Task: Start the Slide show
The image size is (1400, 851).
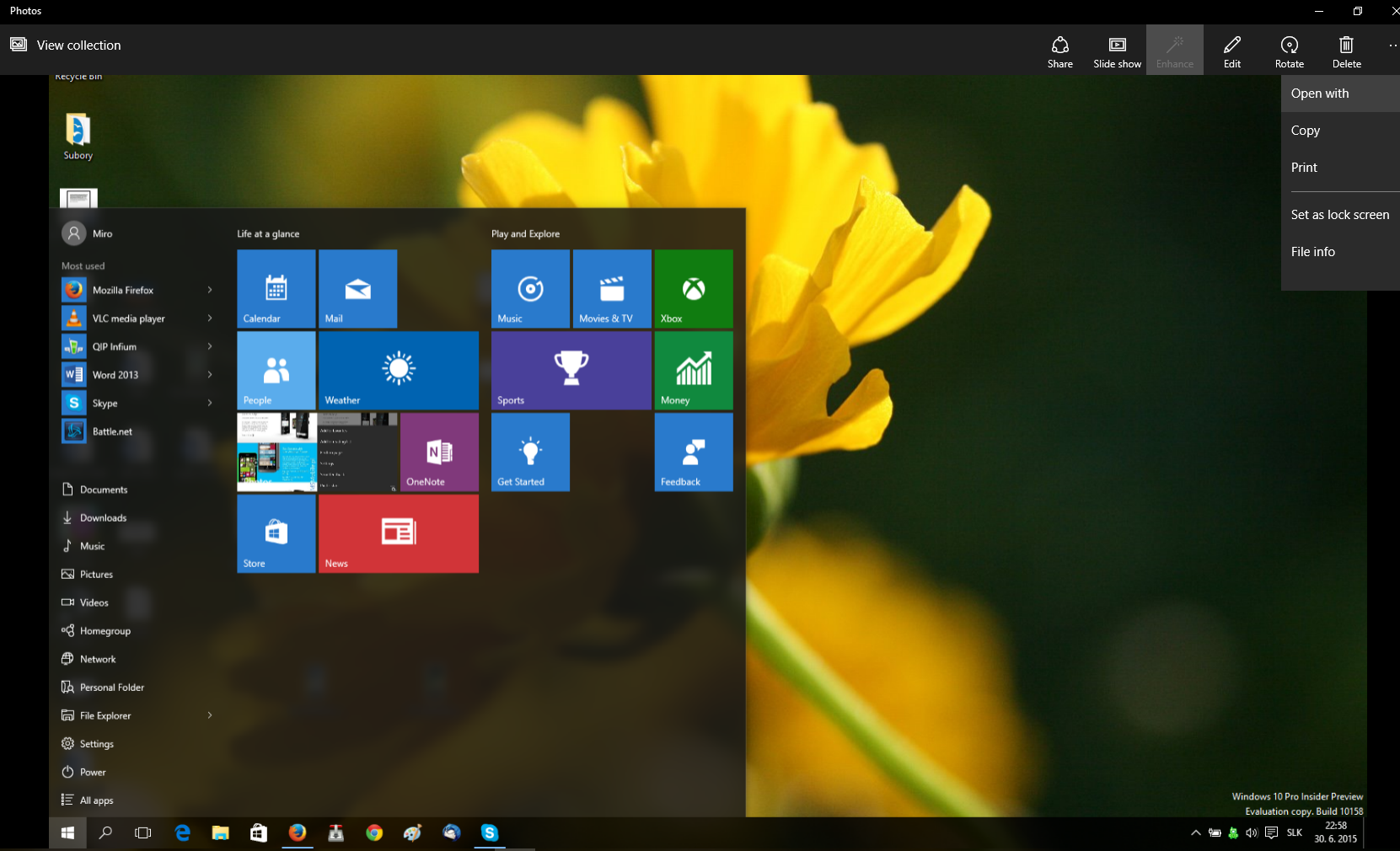Action: coord(1117,51)
